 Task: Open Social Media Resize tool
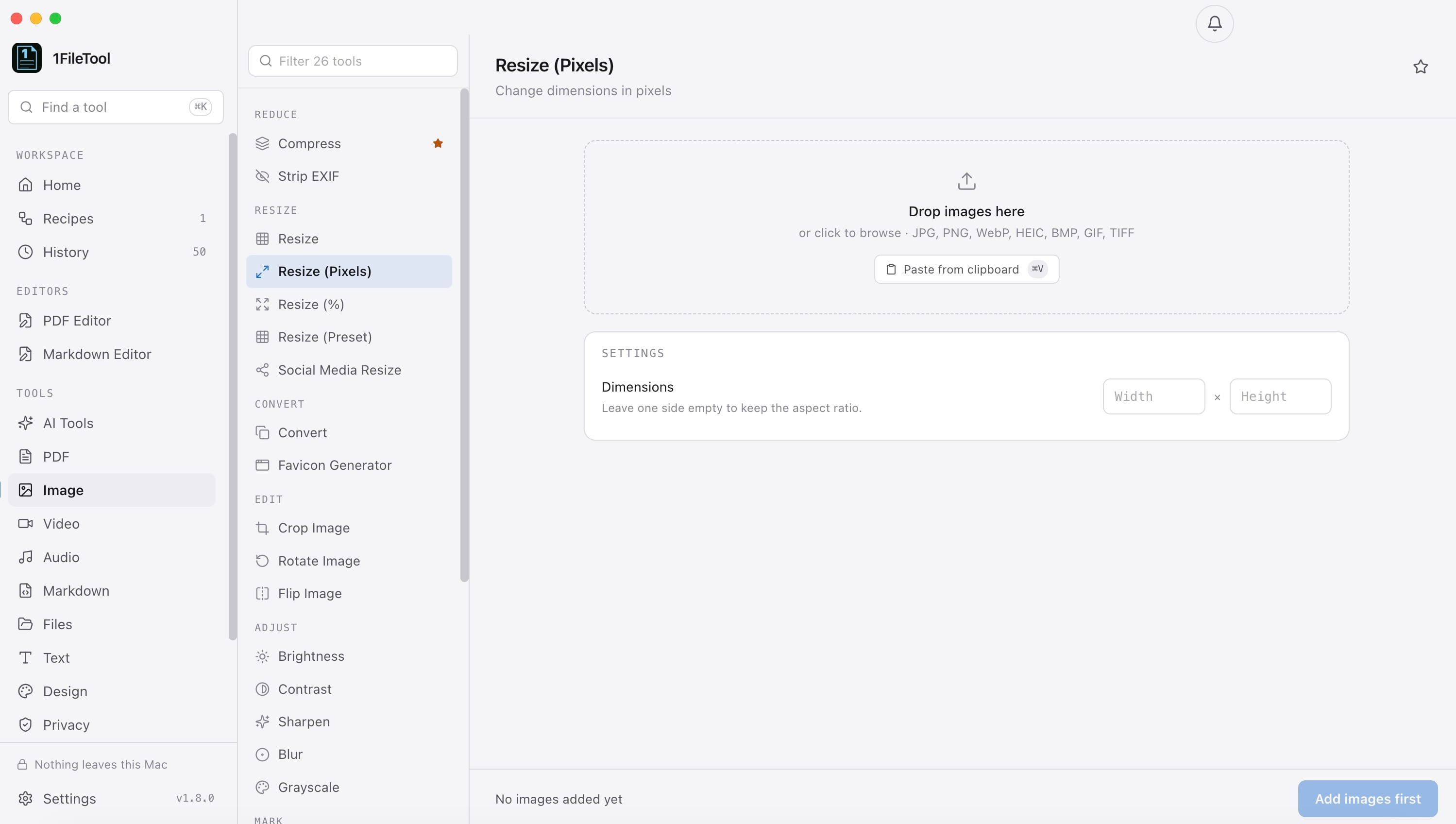click(349, 370)
